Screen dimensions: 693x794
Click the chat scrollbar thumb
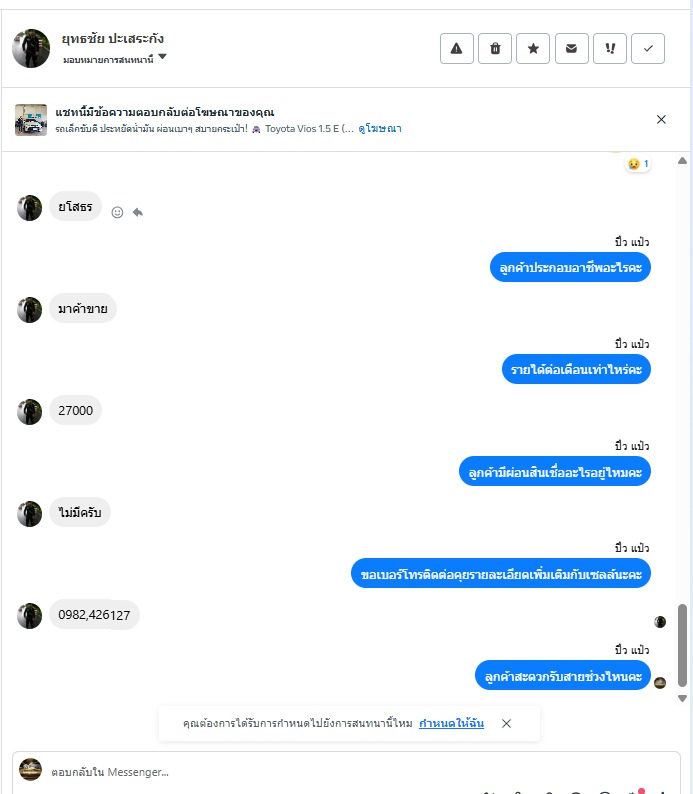coord(682,645)
